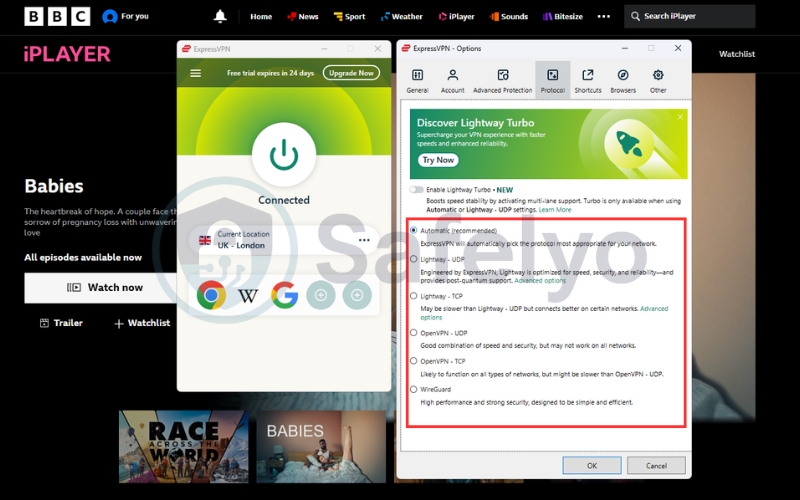Select WireGuard protocol
The height and width of the screenshot is (500, 800).
(414, 389)
